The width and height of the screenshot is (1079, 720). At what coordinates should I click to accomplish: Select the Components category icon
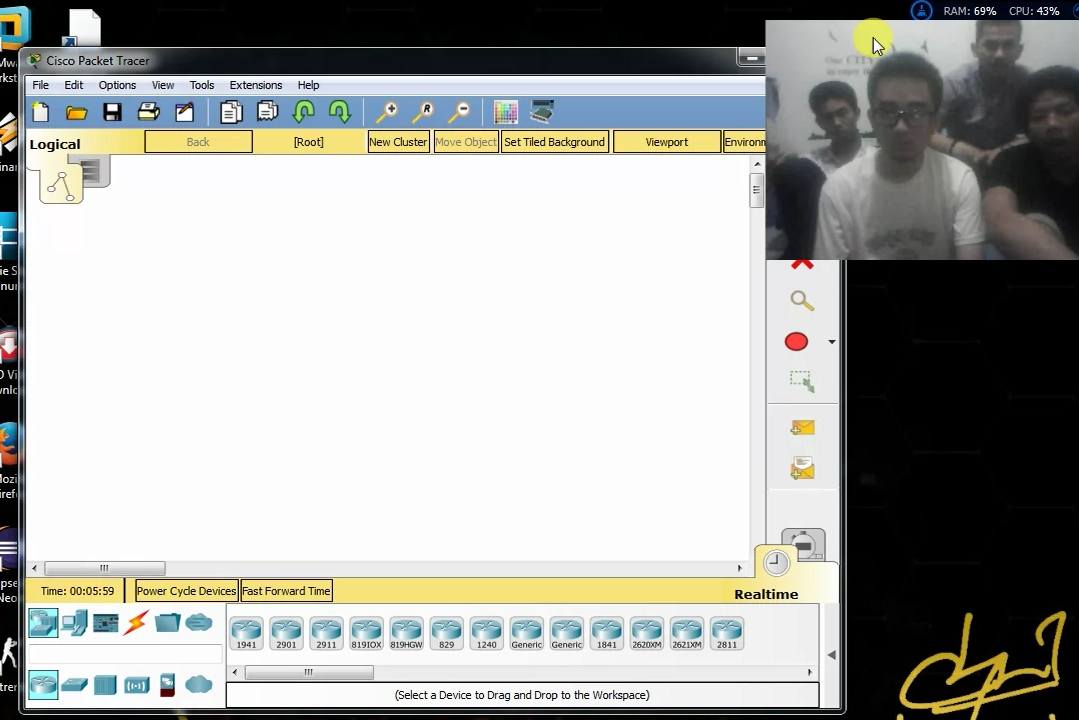point(105,624)
